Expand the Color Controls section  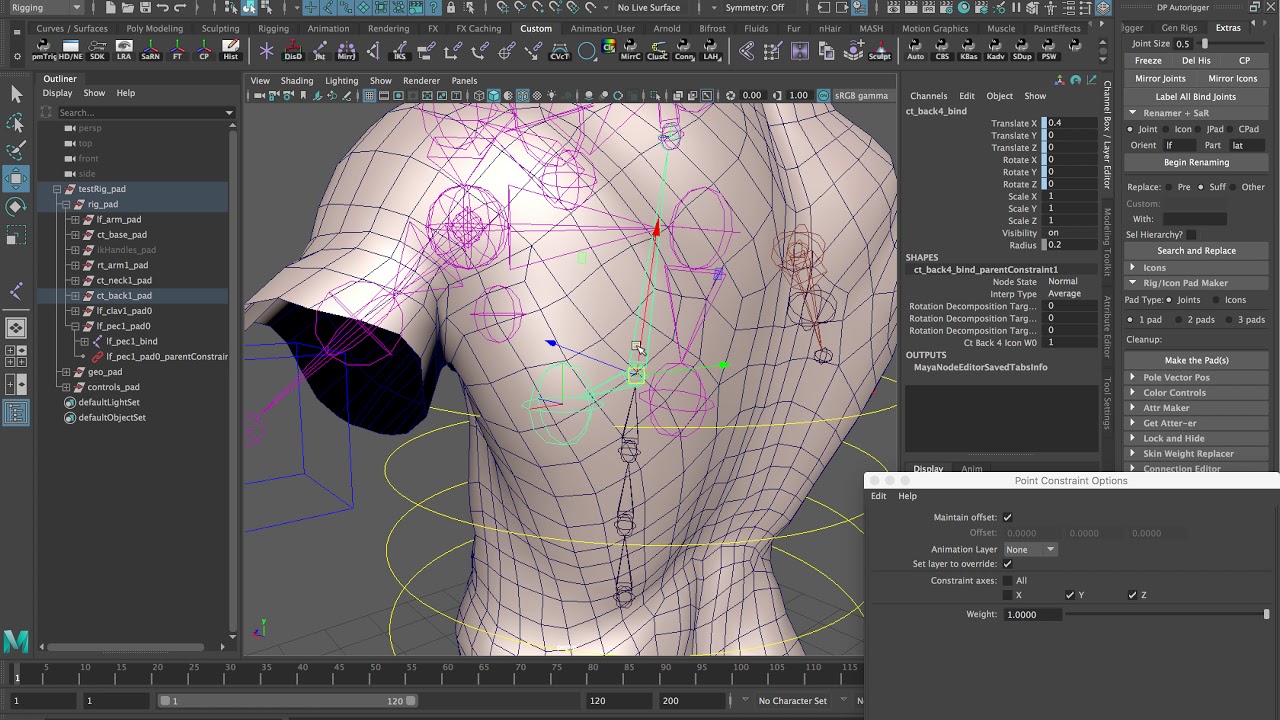tap(1133, 393)
